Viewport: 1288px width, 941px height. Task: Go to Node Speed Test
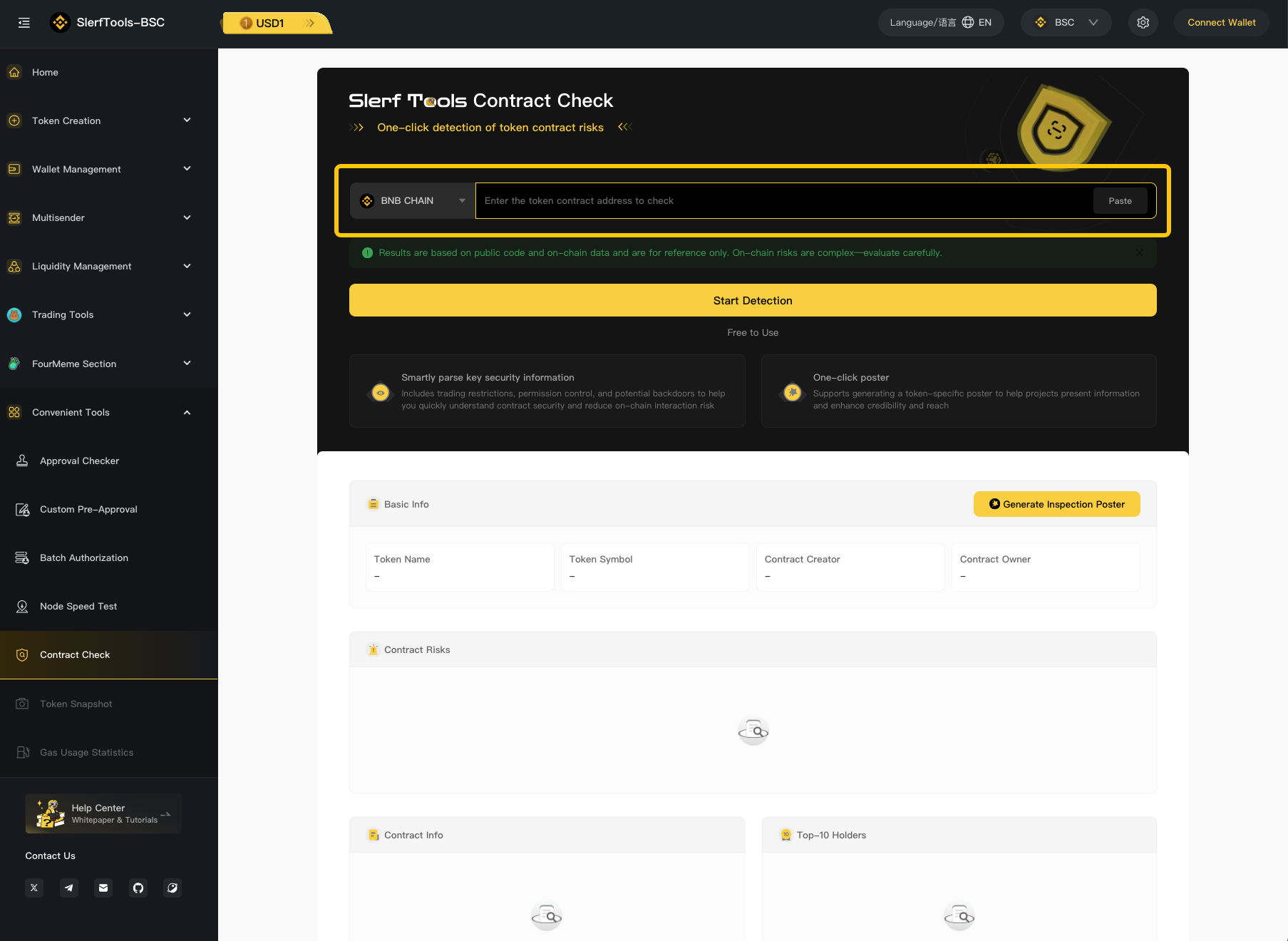78,606
